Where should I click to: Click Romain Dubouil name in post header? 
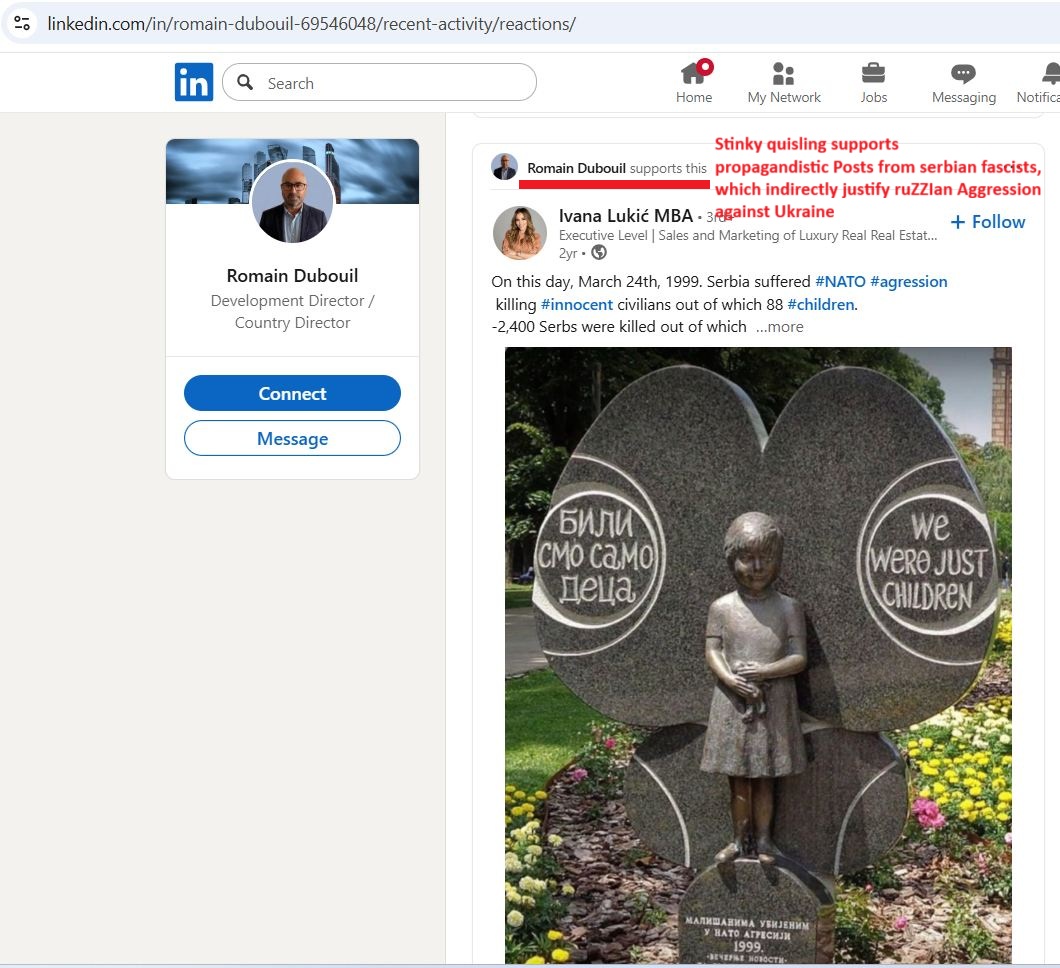point(576,168)
